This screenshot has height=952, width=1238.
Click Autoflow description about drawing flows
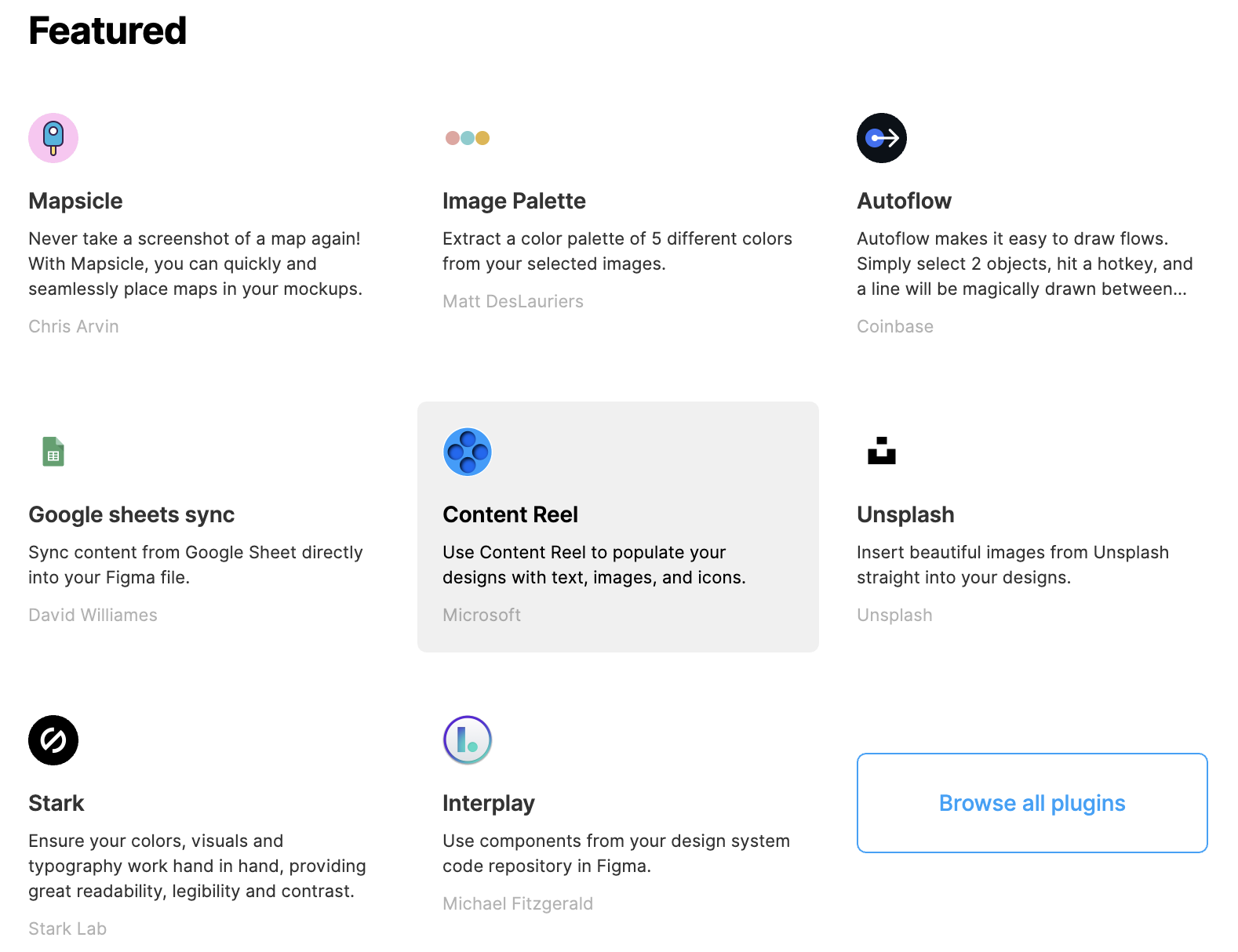1025,263
